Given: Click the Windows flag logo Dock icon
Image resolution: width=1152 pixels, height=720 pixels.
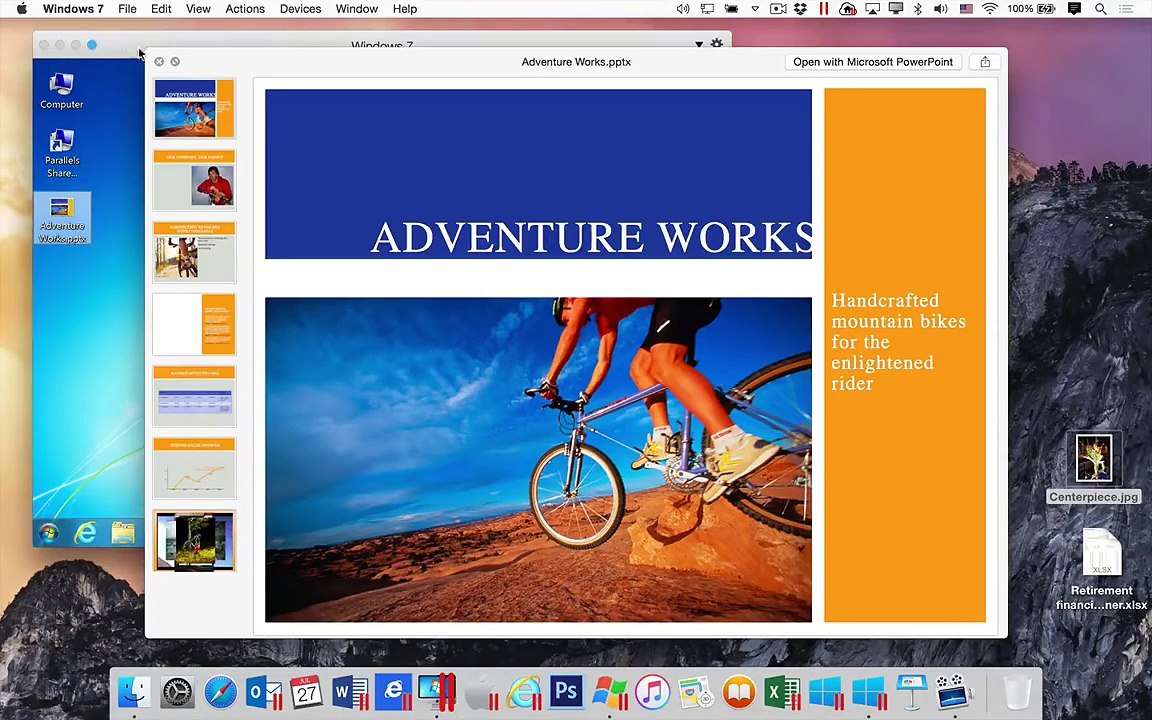Looking at the screenshot, I should 610,692.
